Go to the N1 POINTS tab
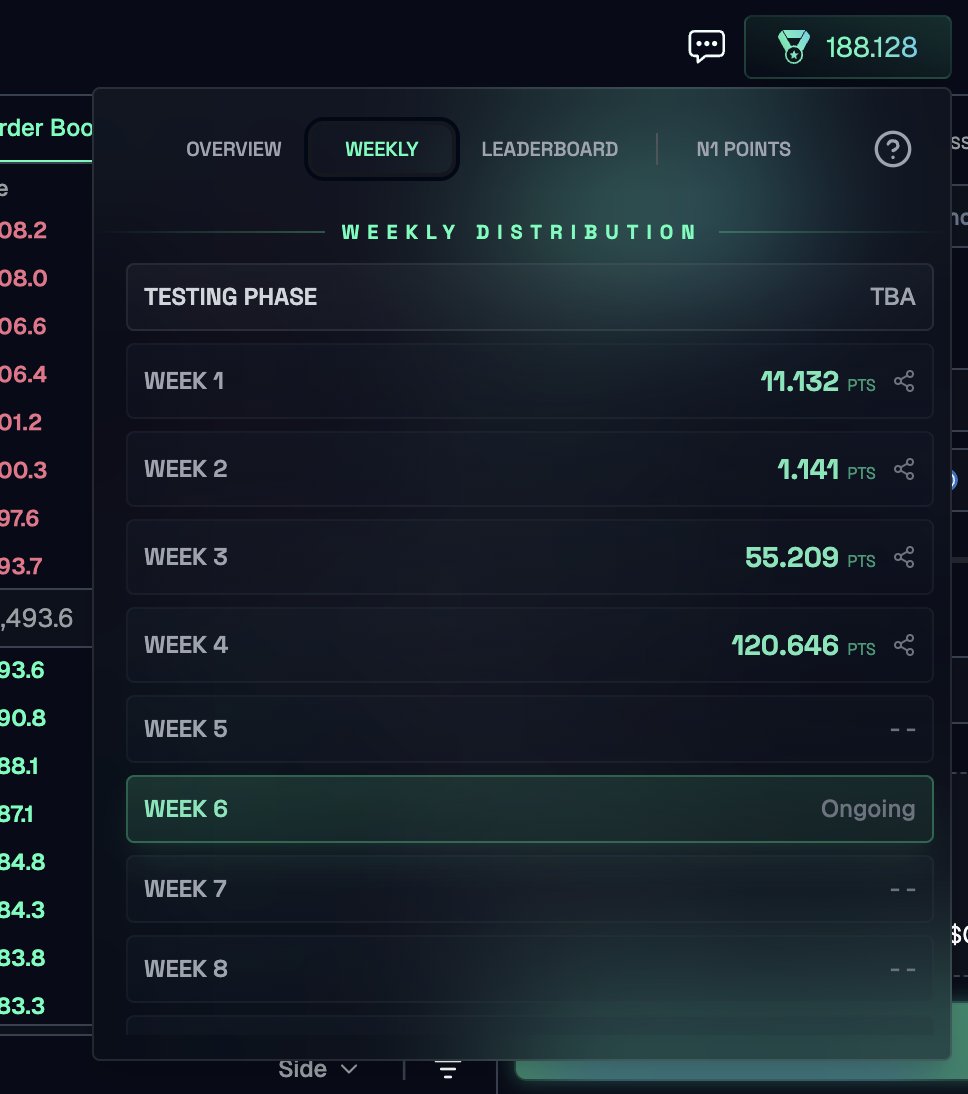The height and width of the screenshot is (1094, 968). pyautogui.click(x=743, y=149)
